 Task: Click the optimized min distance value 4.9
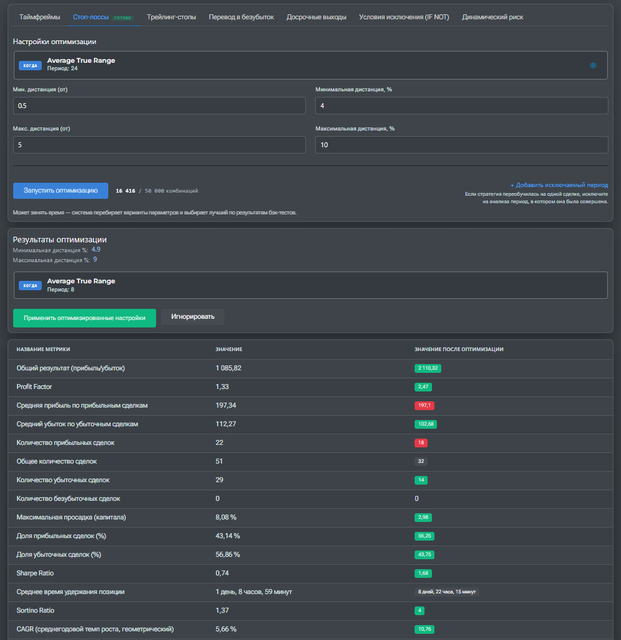point(96,250)
